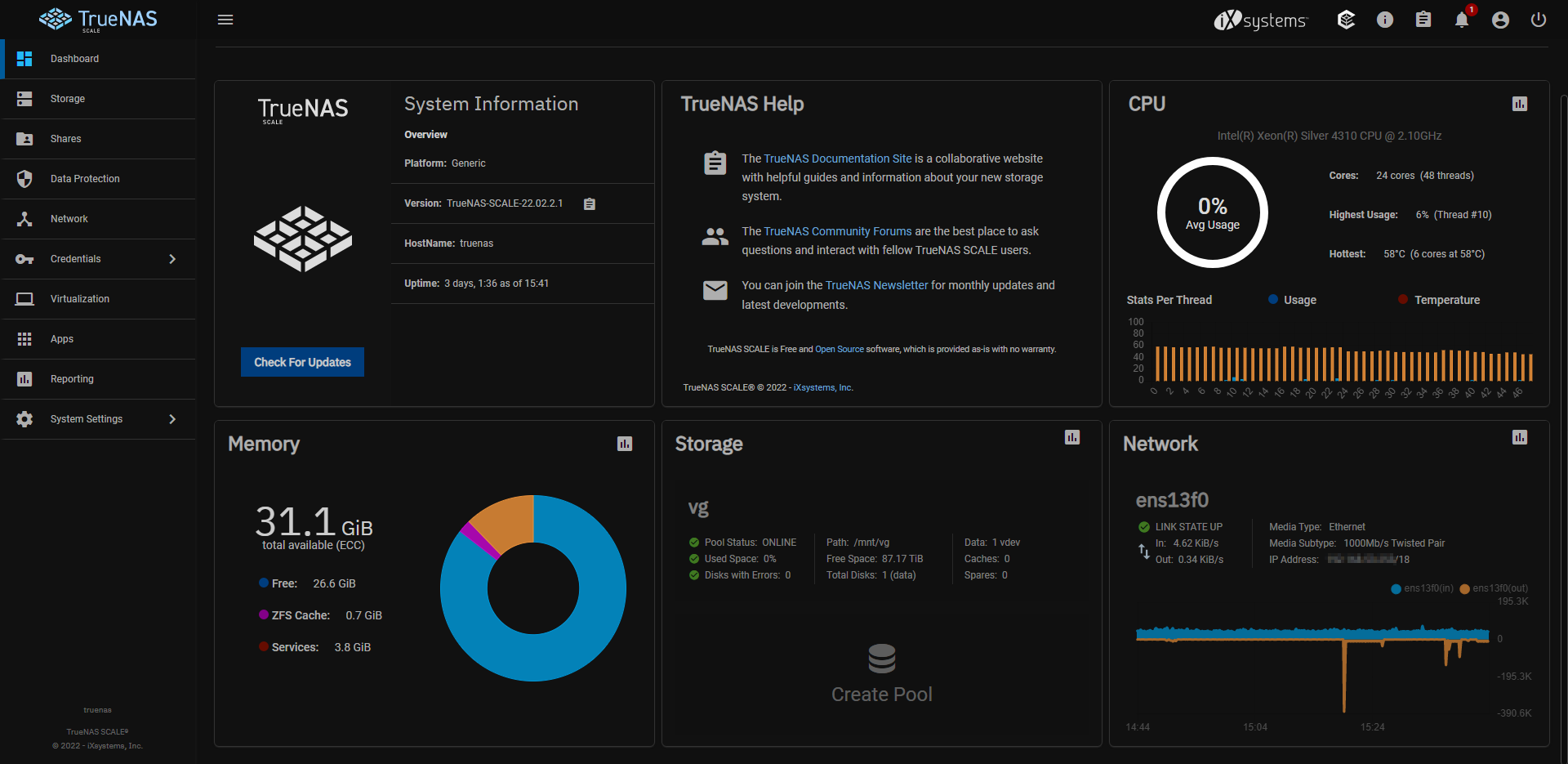
Task: Open the Memory reports chart icon
Action: point(625,444)
